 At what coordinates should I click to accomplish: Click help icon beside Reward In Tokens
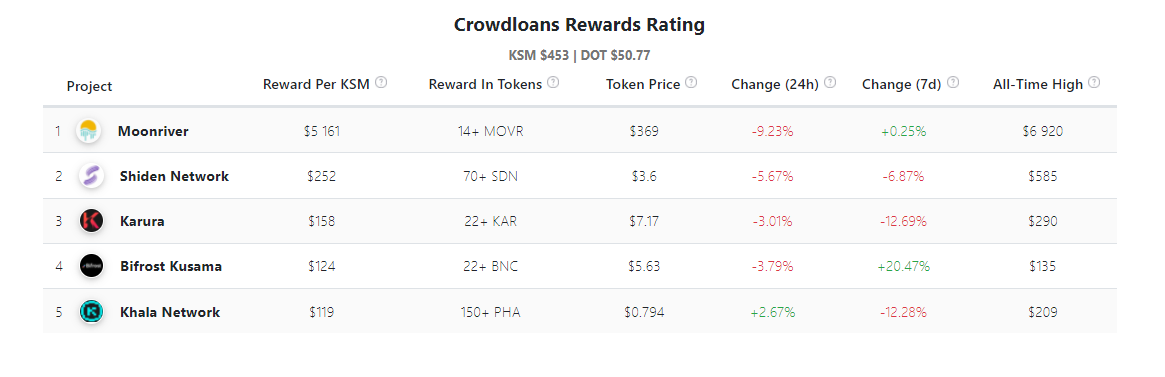point(554,83)
